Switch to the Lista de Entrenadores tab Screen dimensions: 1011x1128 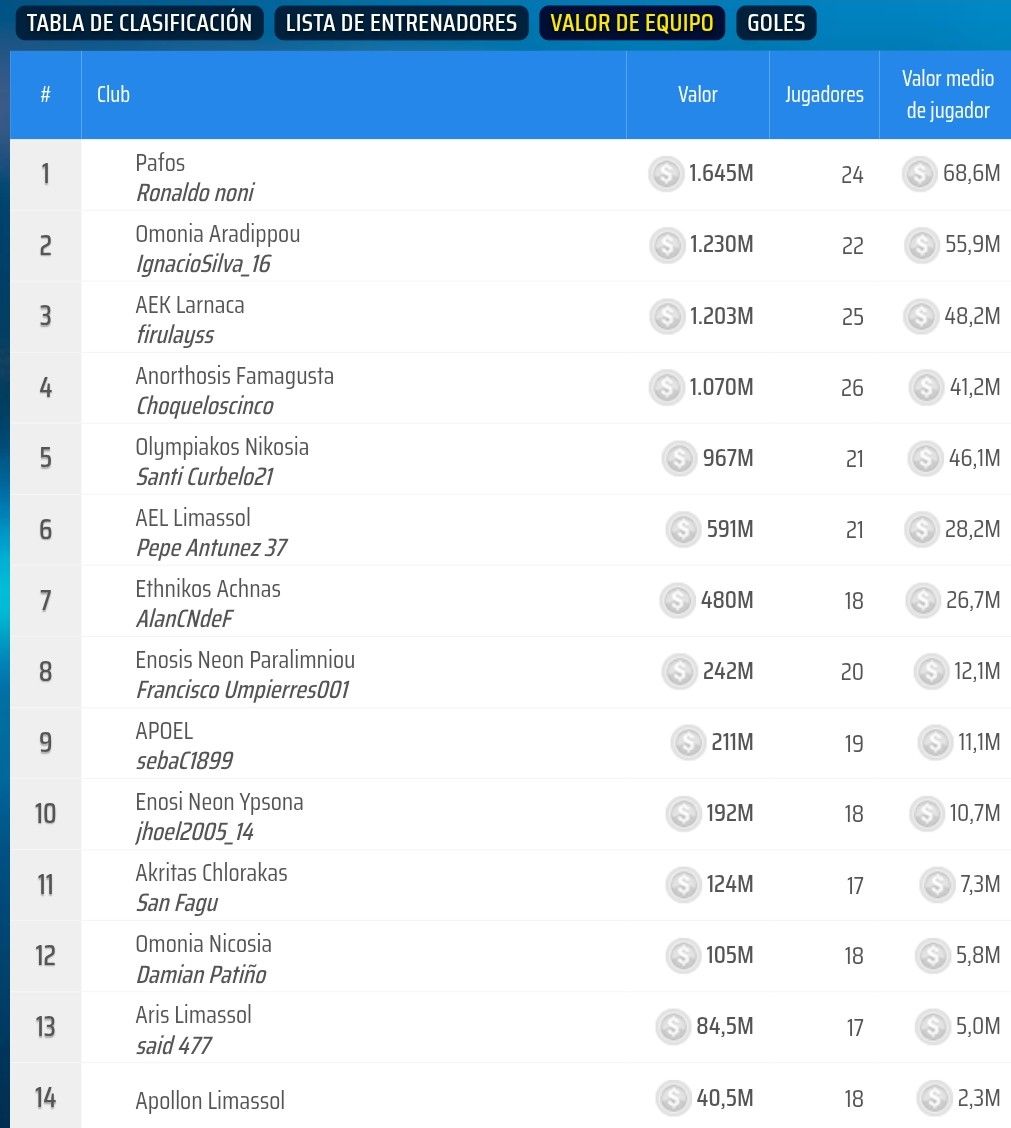[x=401, y=23]
